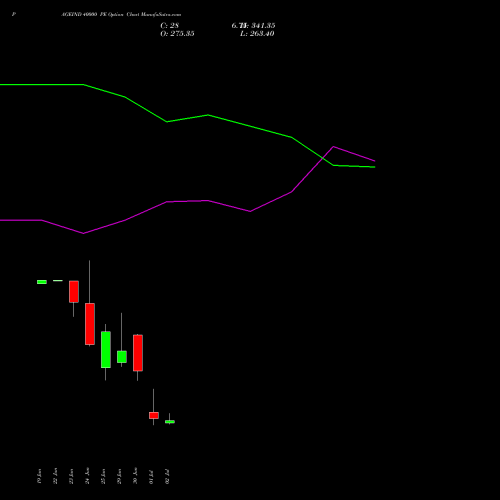Click the '22 Jun' date axis label
This screenshot has width=500, height=500.
click(x=55, y=476)
